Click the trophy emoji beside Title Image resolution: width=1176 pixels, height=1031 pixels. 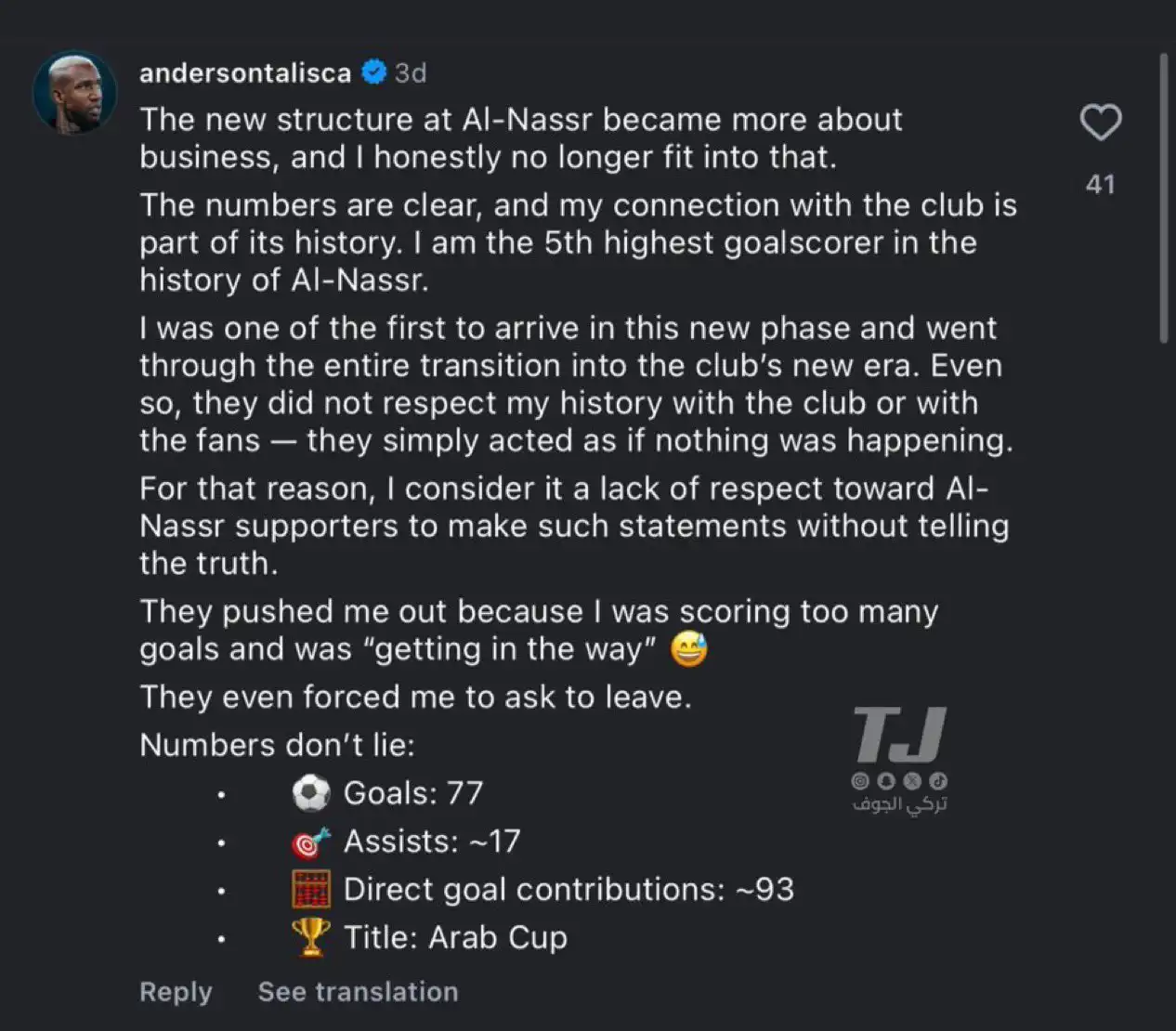(310, 937)
